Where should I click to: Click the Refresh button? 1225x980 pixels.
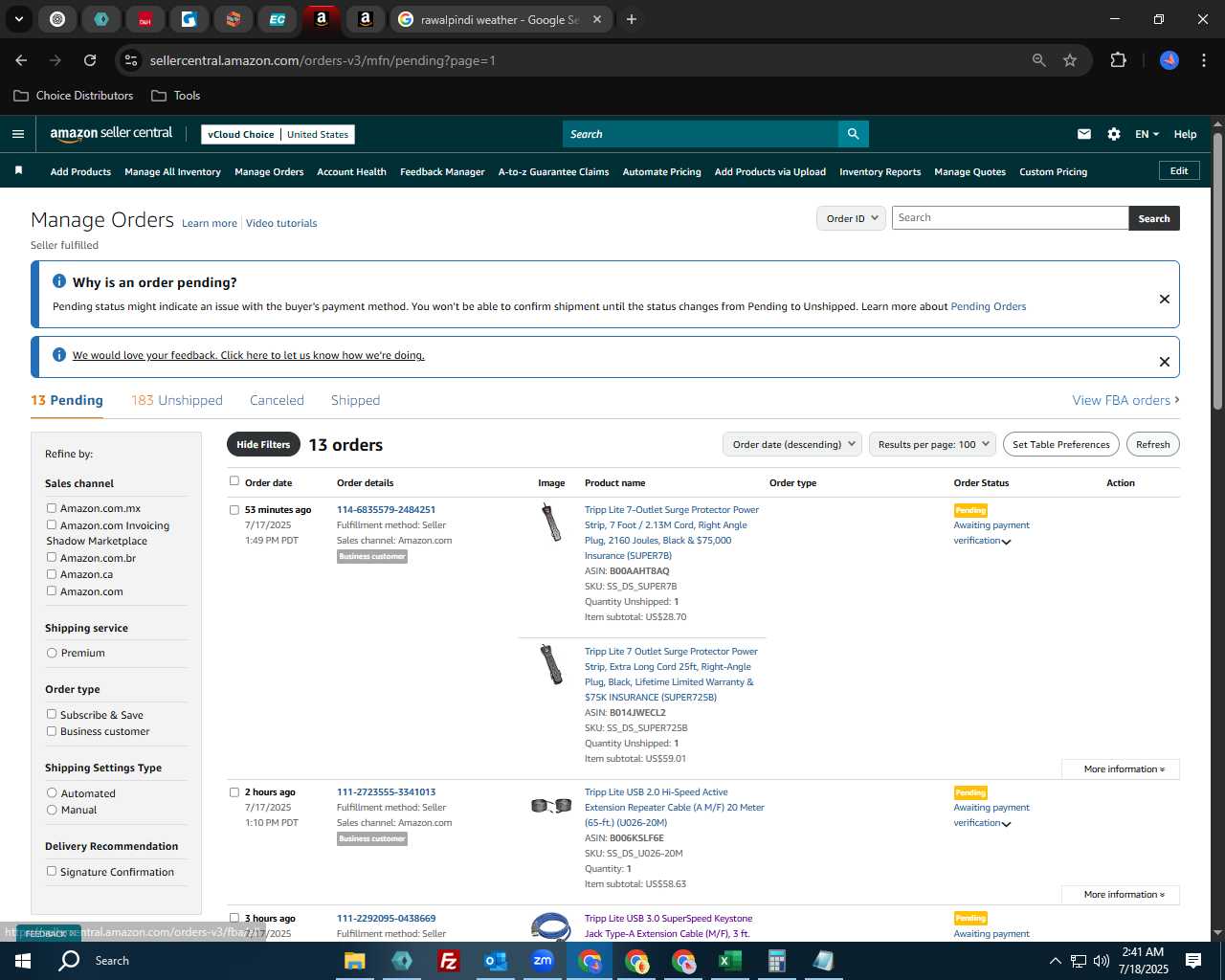tap(1152, 444)
